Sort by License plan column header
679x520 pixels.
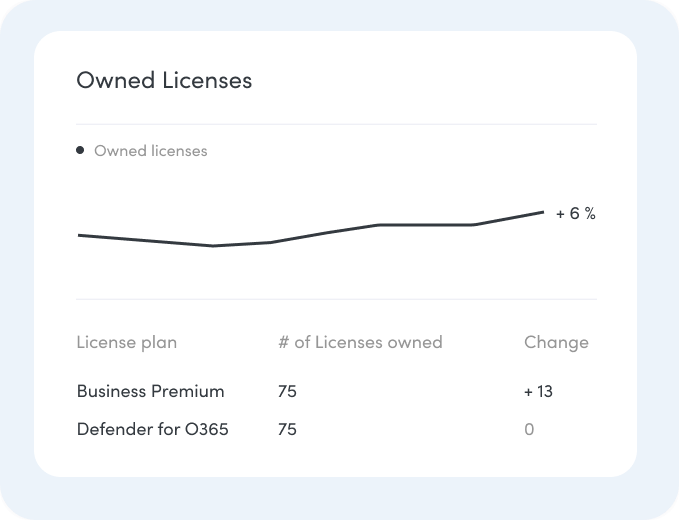(127, 342)
